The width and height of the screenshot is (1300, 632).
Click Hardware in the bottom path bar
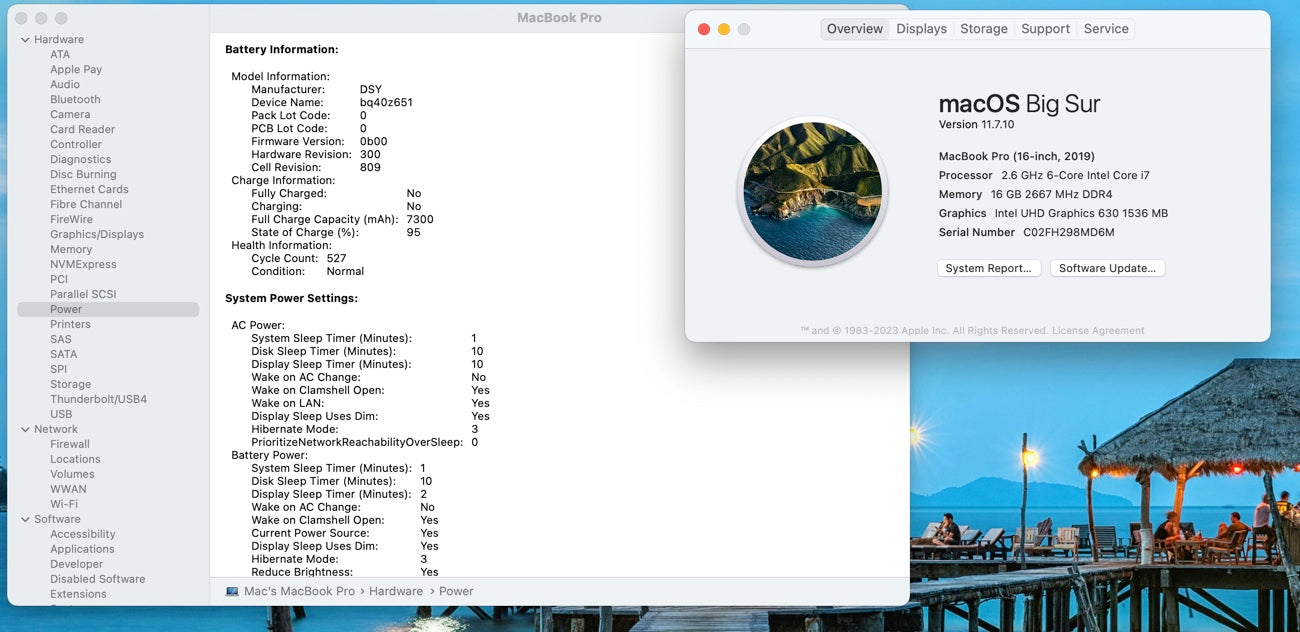pyautogui.click(x=395, y=591)
